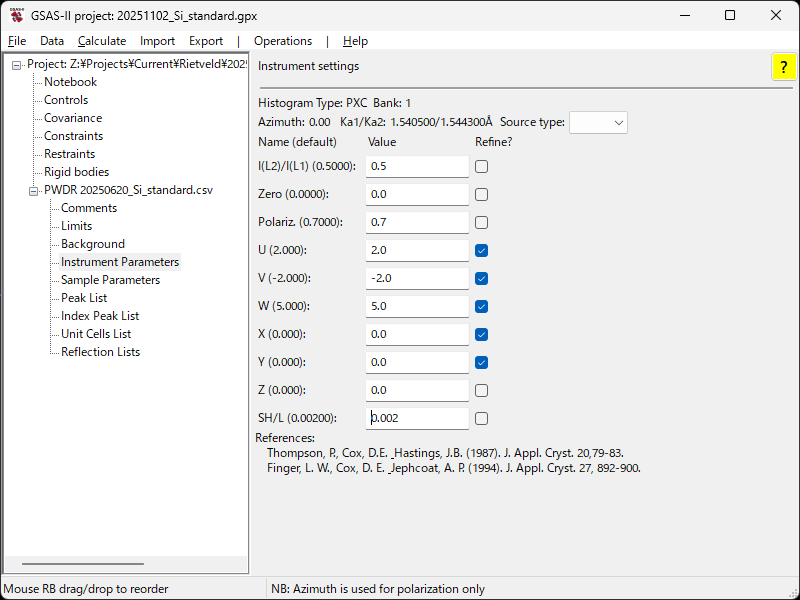Image resolution: width=800 pixels, height=600 pixels.
Task: Collapse the PWDR 20250620_Si_standard.csv tree node
Action: [34, 190]
